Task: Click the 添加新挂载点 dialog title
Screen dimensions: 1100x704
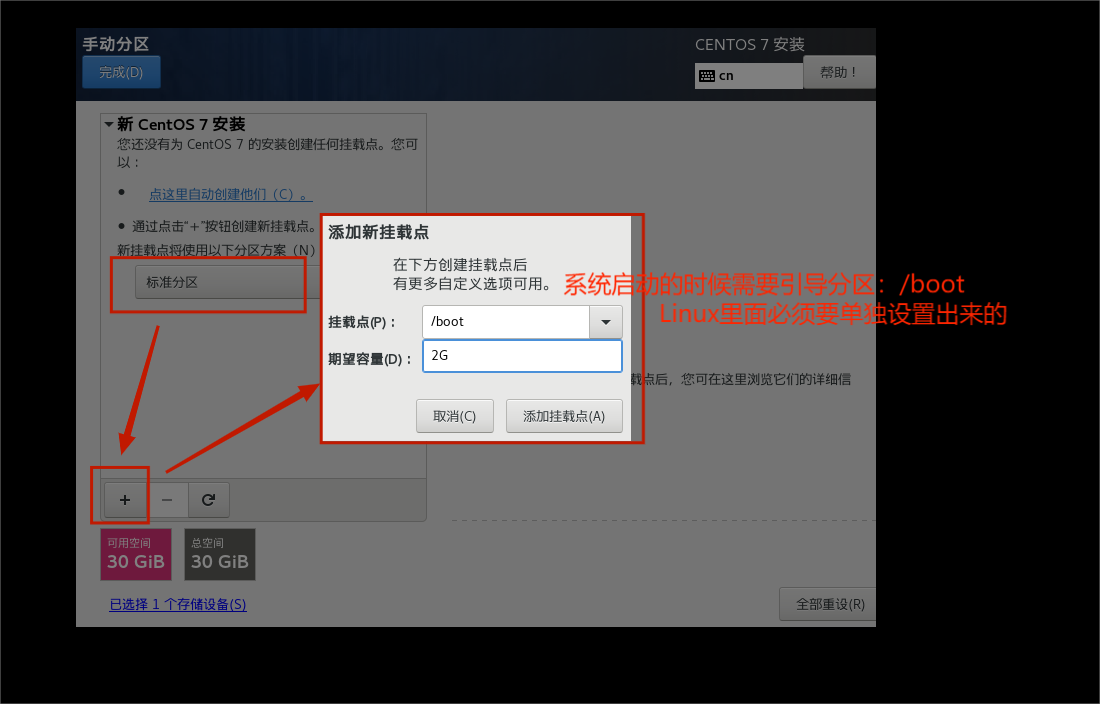Action: [x=379, y=232]
